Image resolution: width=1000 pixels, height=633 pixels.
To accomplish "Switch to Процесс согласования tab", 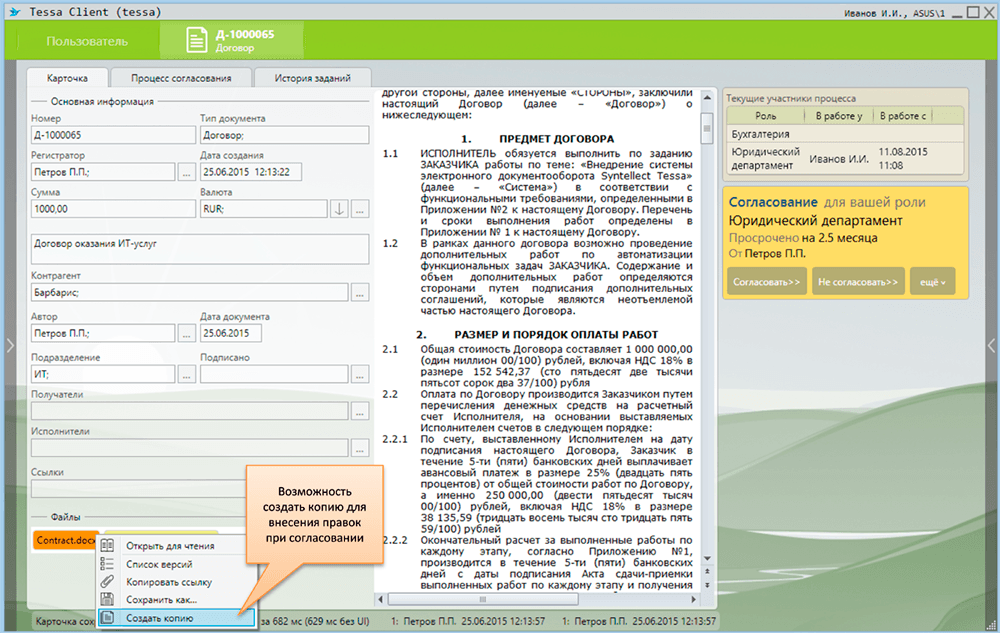I will (181, 78).
